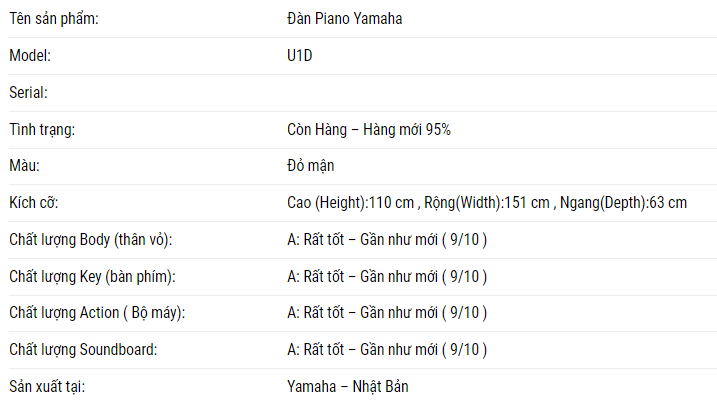The width and height of the screenshot is (717, 402).
Task: Click the "Tên sản phẩm:" label
Action: pos(54,19)
